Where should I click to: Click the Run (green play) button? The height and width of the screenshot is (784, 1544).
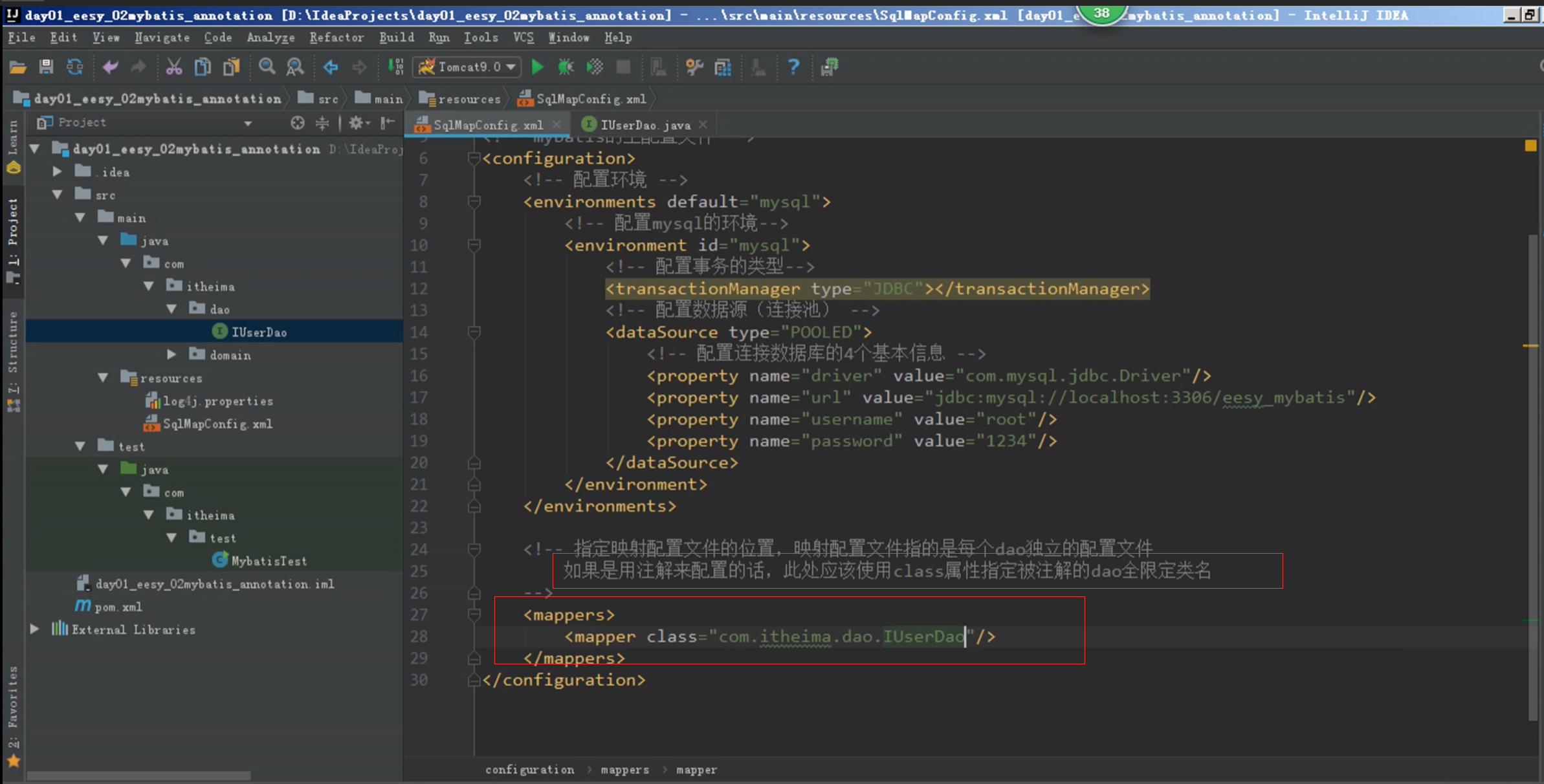pyautogui.click(x=537, y=67)
